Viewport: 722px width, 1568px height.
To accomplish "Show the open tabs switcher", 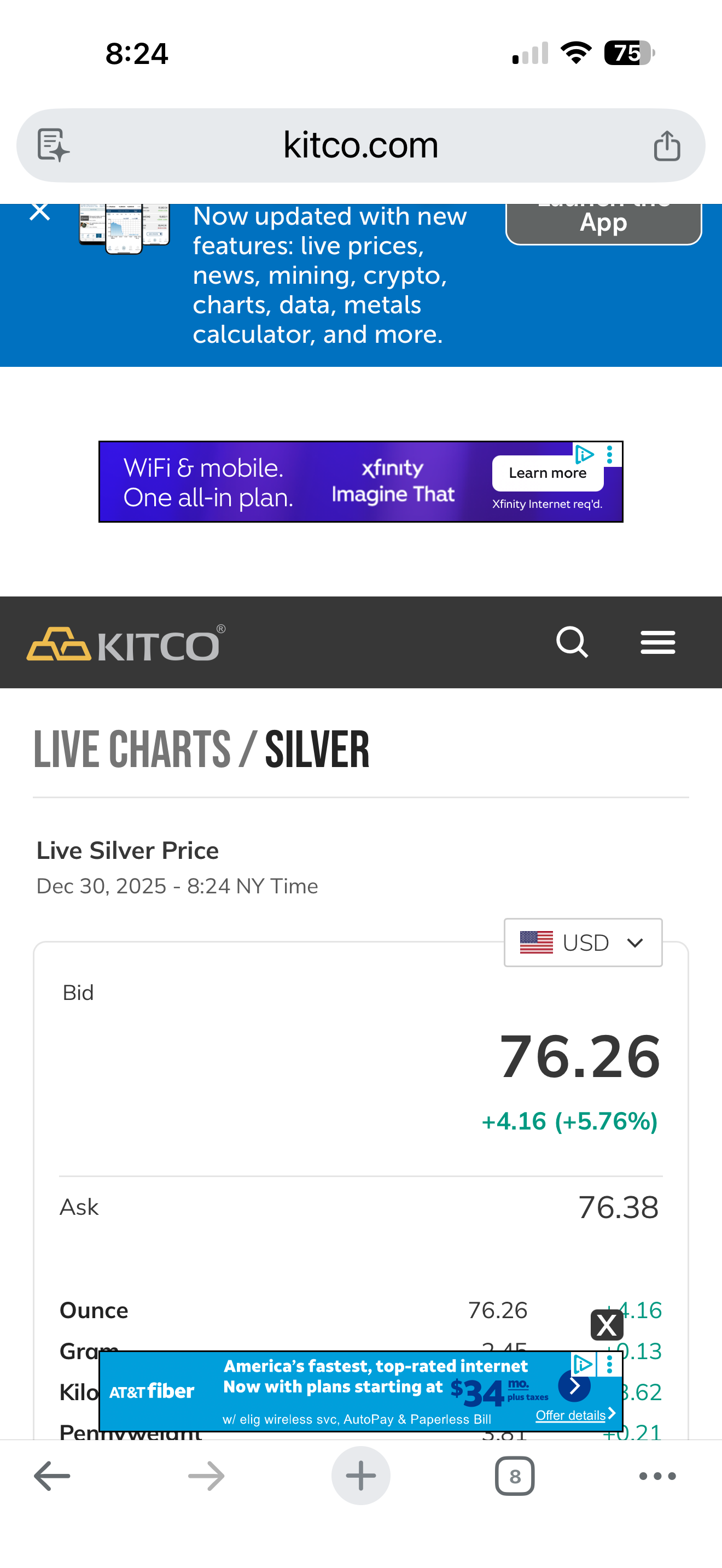I will 515,1476.
